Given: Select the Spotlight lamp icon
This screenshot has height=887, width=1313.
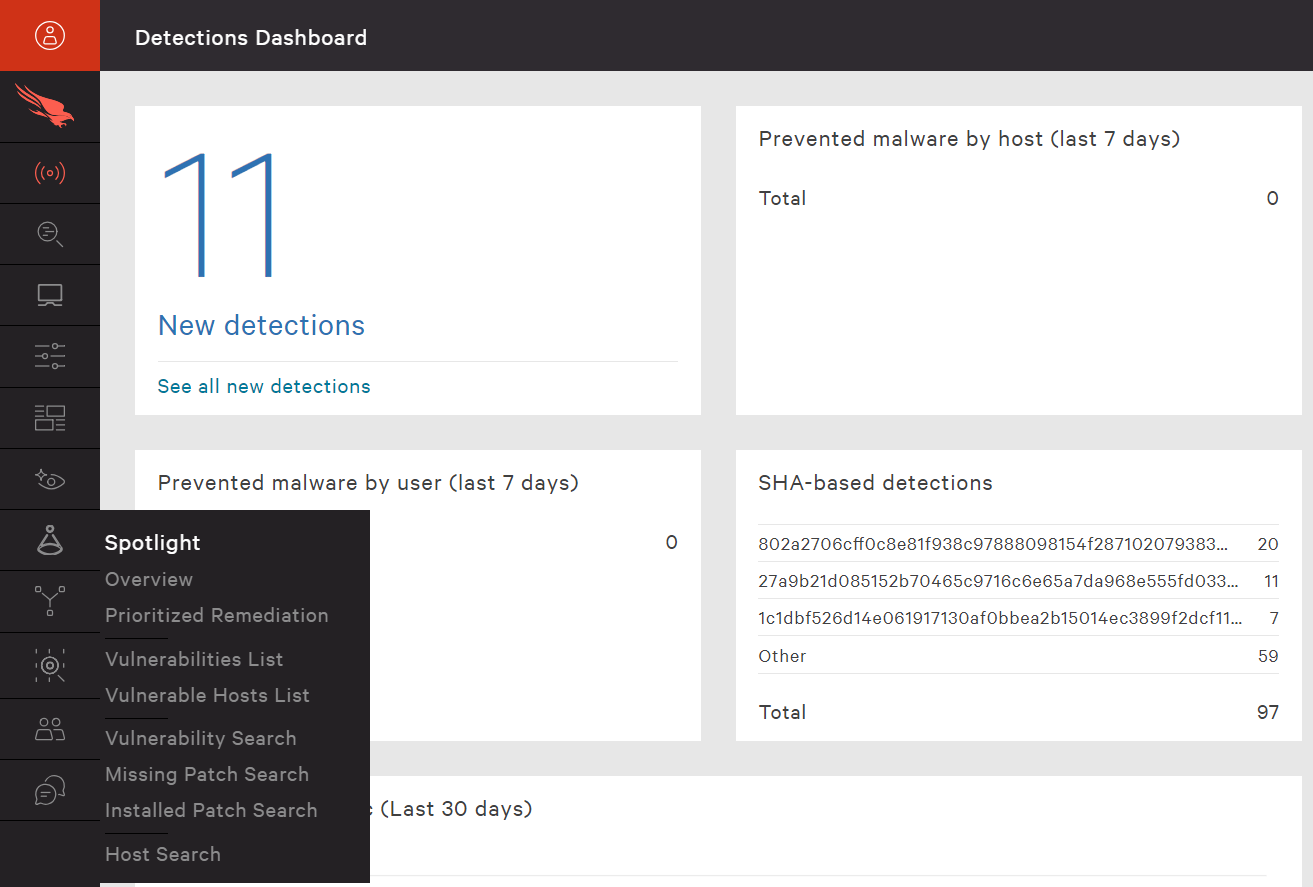Looking at the screenshot, I should click(50, 540).
